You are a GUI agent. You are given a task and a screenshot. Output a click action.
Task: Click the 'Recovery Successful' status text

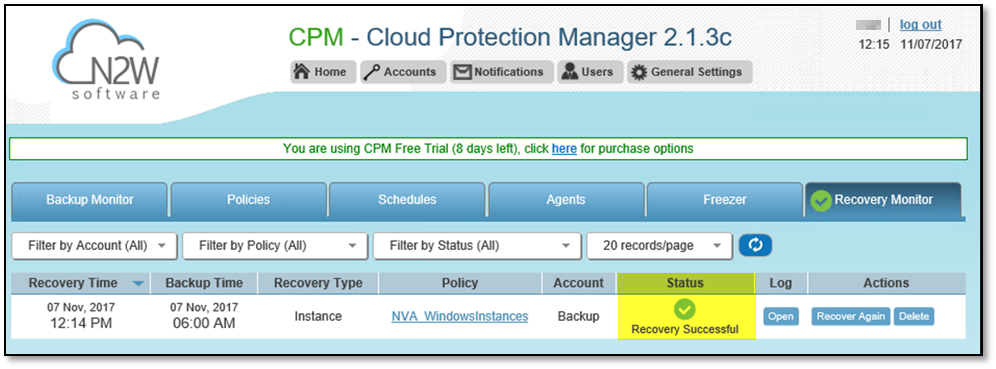tap(685, 329)
